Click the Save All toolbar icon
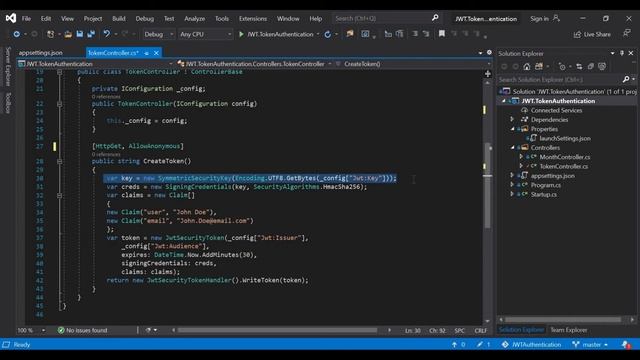This screenshot has height=360, width=640. coord(91,34)
